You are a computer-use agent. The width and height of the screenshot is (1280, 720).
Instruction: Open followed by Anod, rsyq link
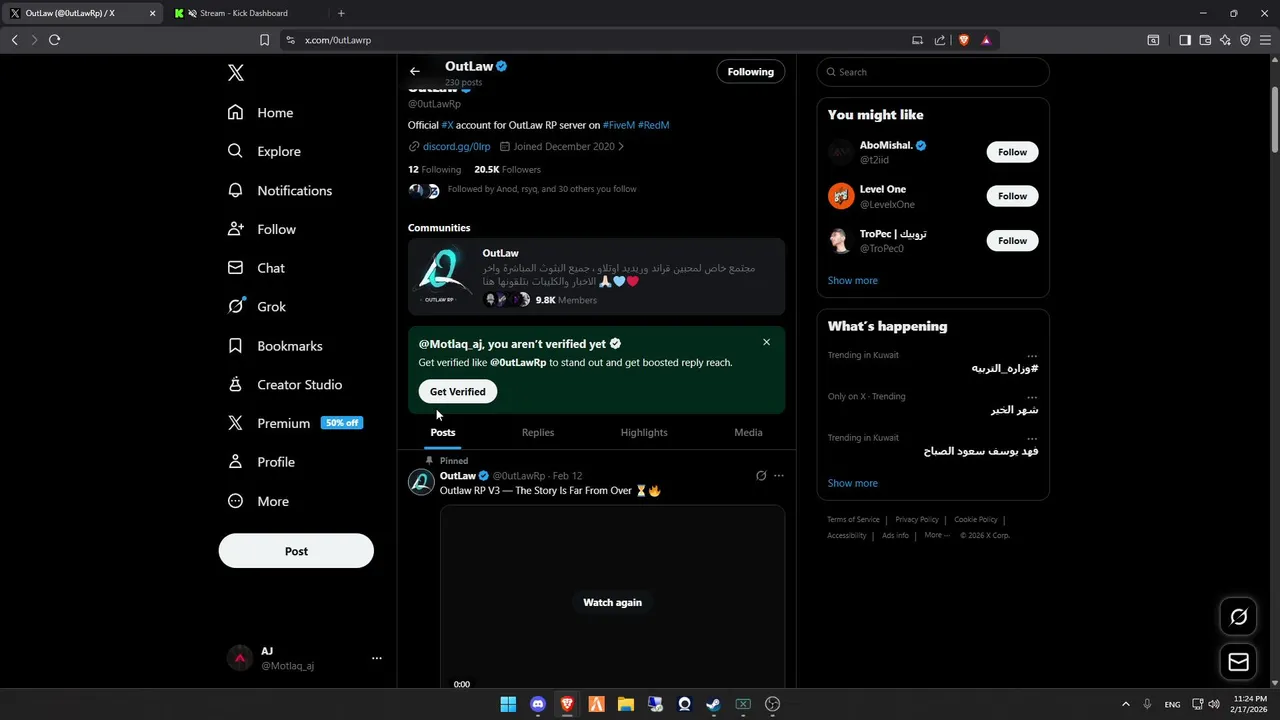point(542,189)
